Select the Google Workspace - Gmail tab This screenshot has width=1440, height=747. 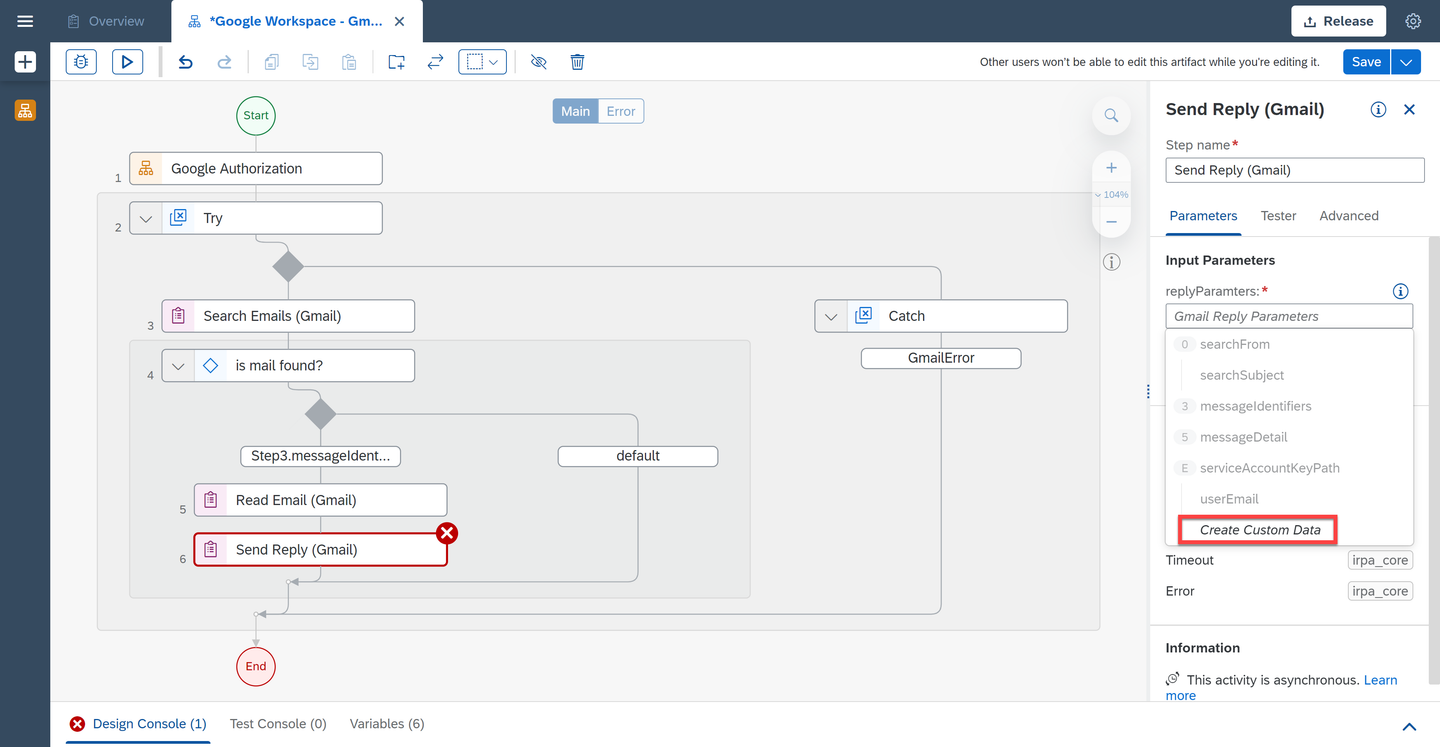[296, 21]
